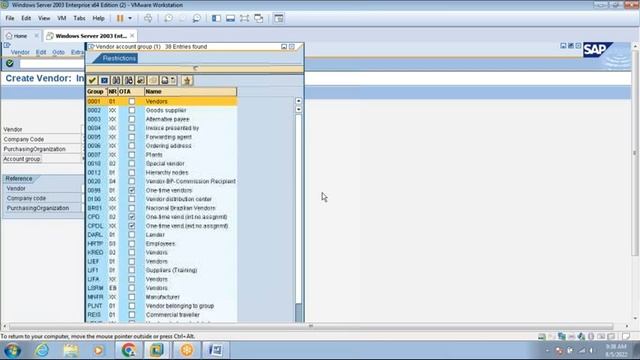The width and height of the screenshot is (640, 360).
Task: Open the SAP Vendor menu
Action: click(20, 52)
